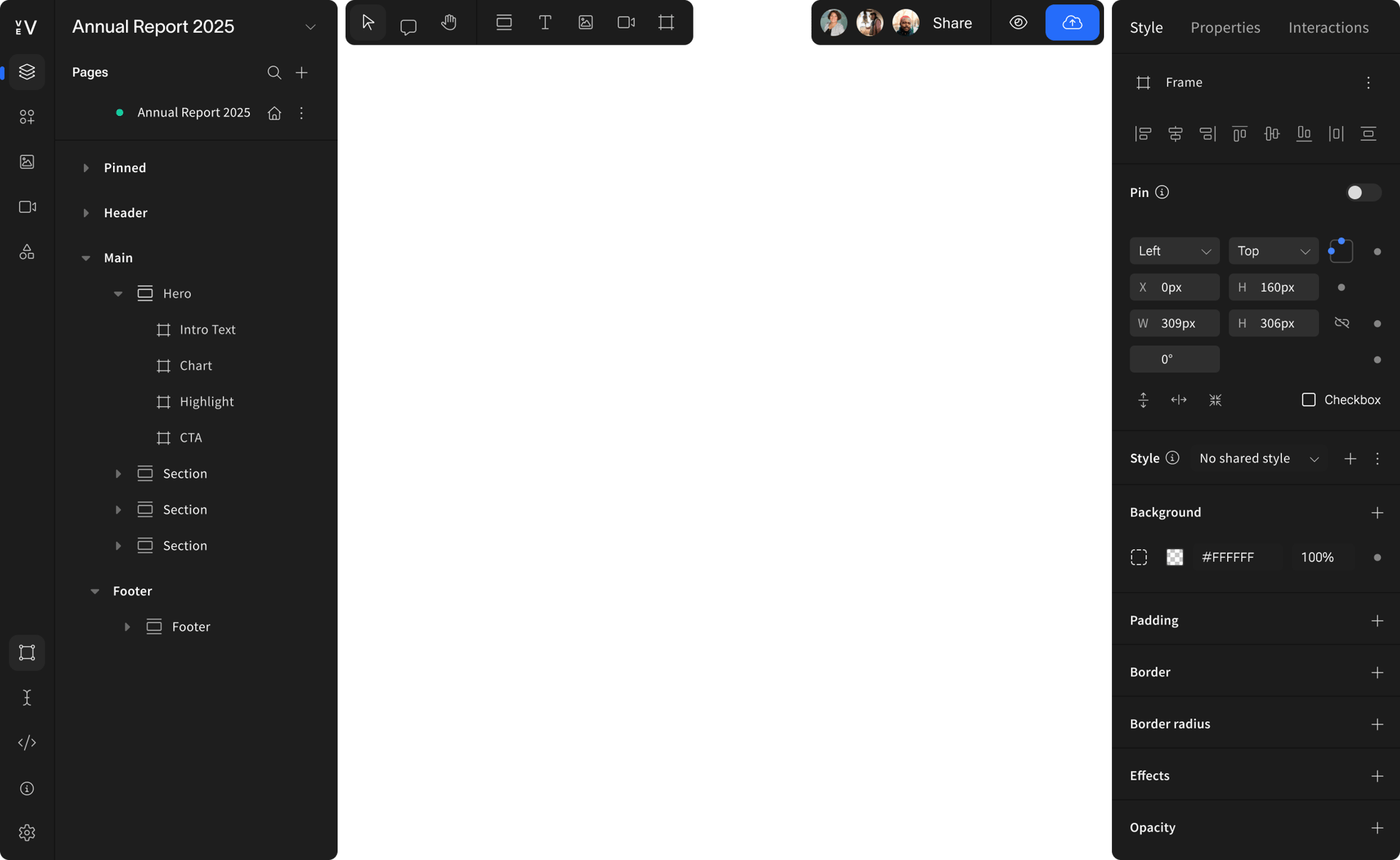Viewport: 1400px width, 860px height.
Task: Open the Left alignment dropdown
Action: coord(1174,250)
